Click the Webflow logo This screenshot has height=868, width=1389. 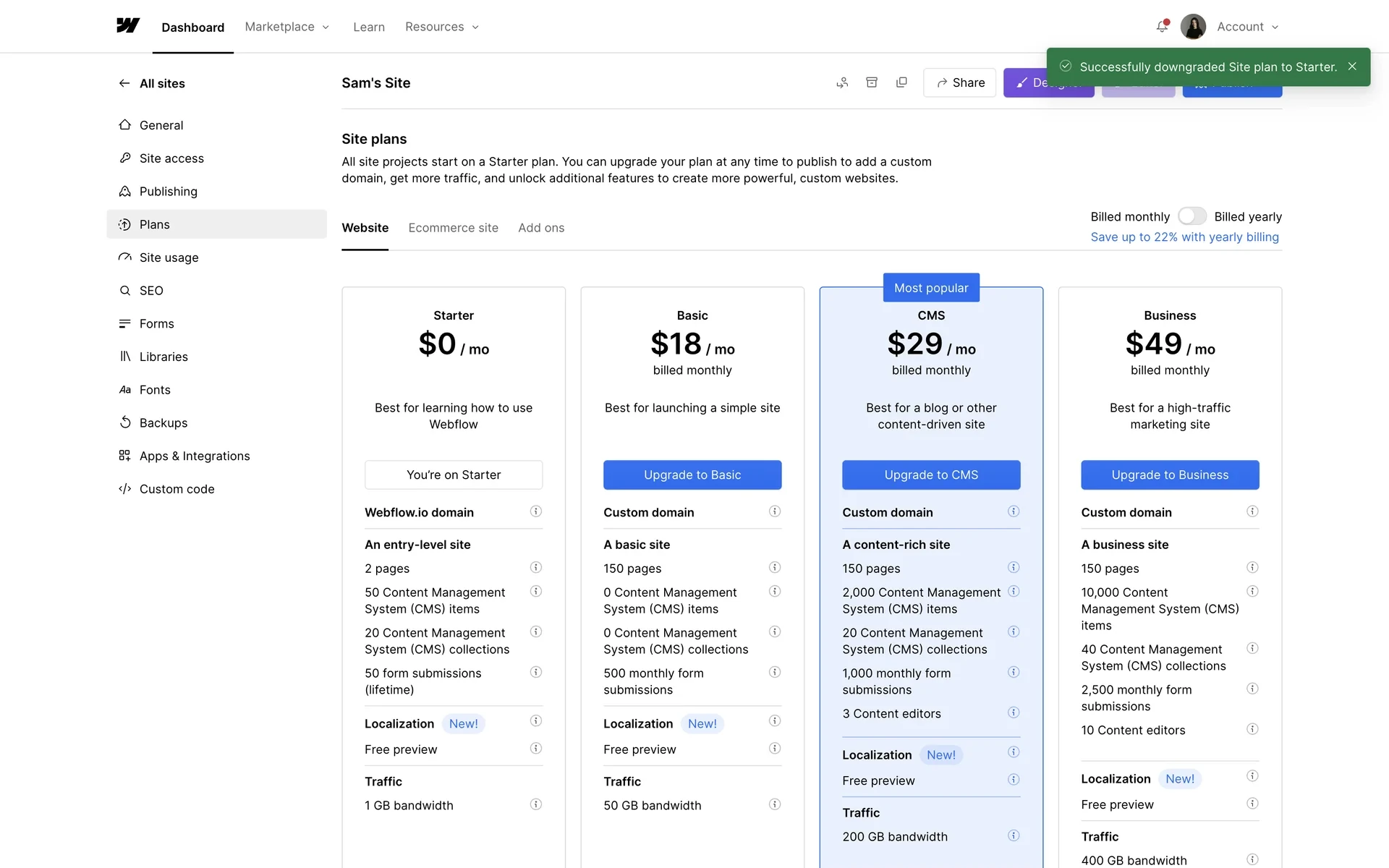[x=128, y=26]
